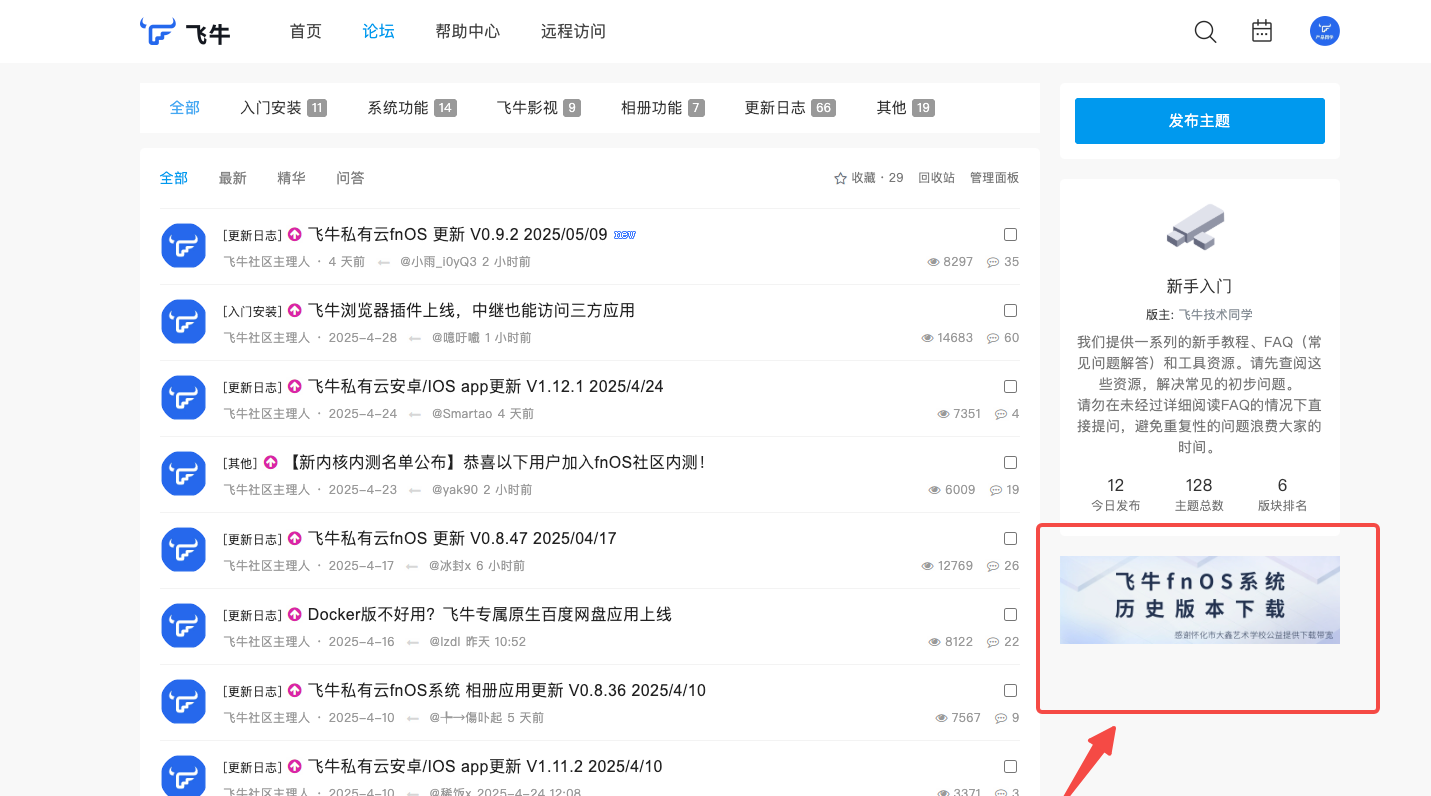This screenshot has width=1431, height=796.
Task: Click avatar of Docker版不好用 post
Action: [x=183, y=626]
